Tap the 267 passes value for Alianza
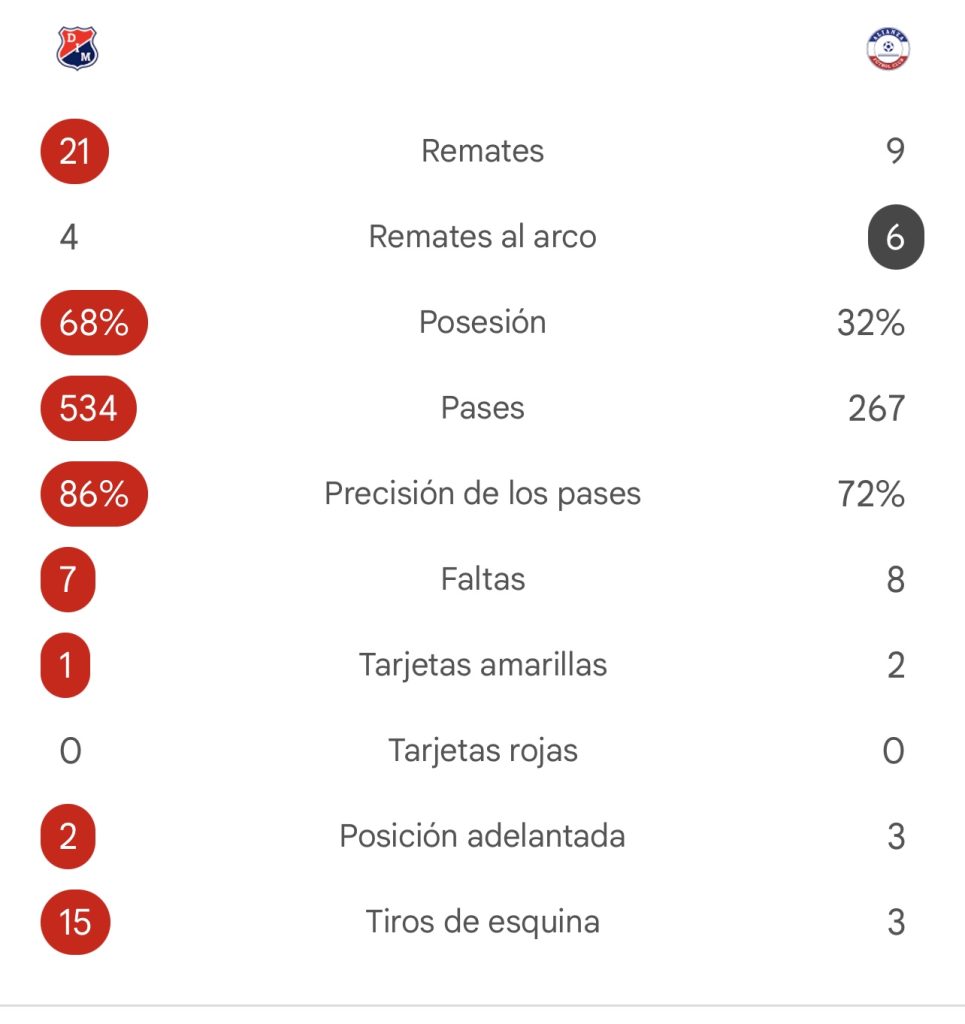This screenshot has width=965, height=1024. pyautogui.click(x=876, y=409)
